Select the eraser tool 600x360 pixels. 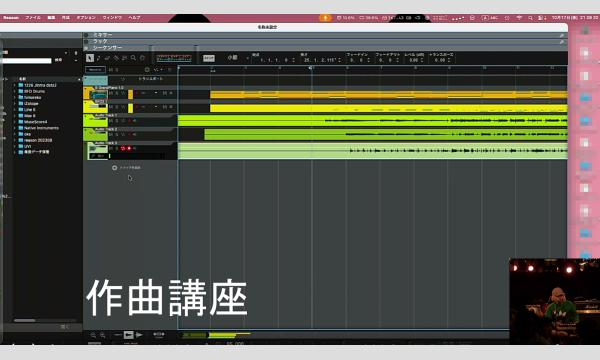(x=107, y=58)
